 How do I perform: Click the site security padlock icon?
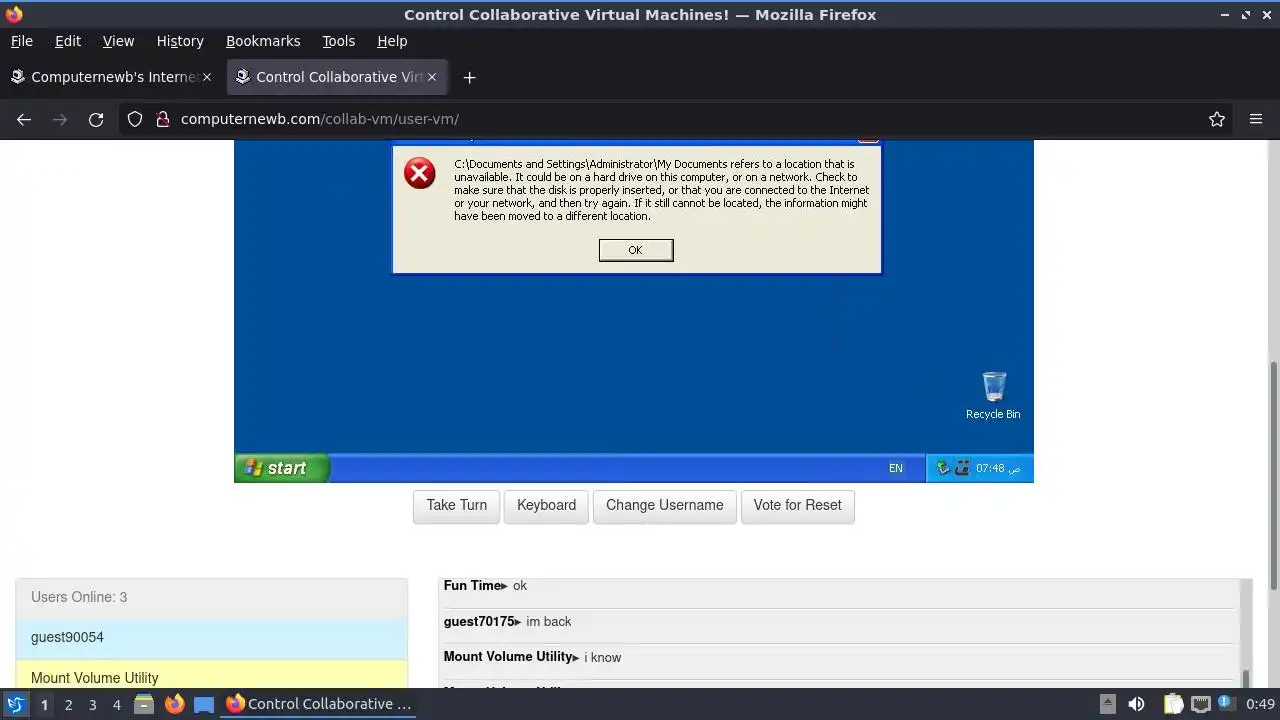click(x=163, y=119)
